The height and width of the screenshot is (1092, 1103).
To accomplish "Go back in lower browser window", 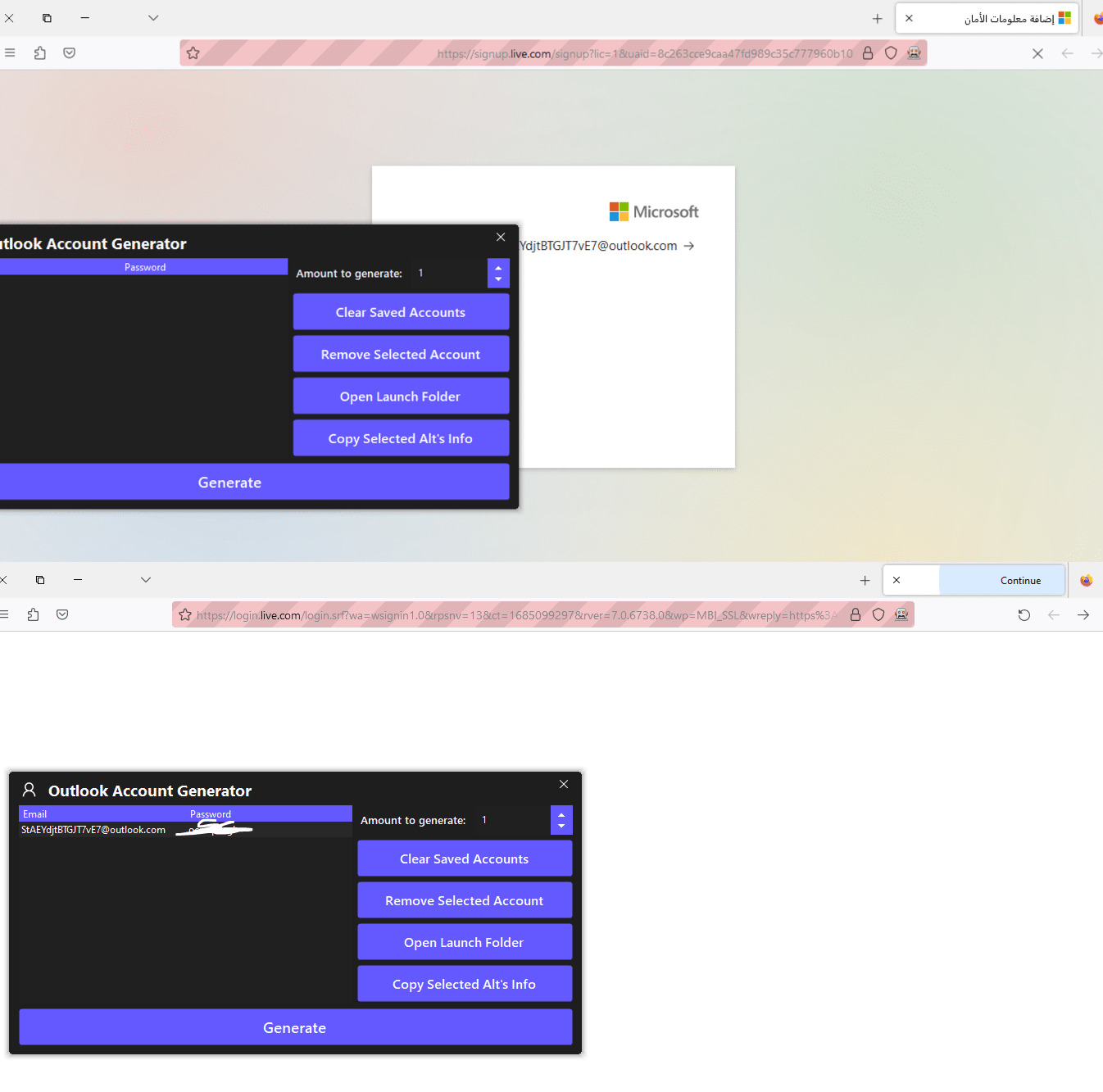I will [1054, 615].
